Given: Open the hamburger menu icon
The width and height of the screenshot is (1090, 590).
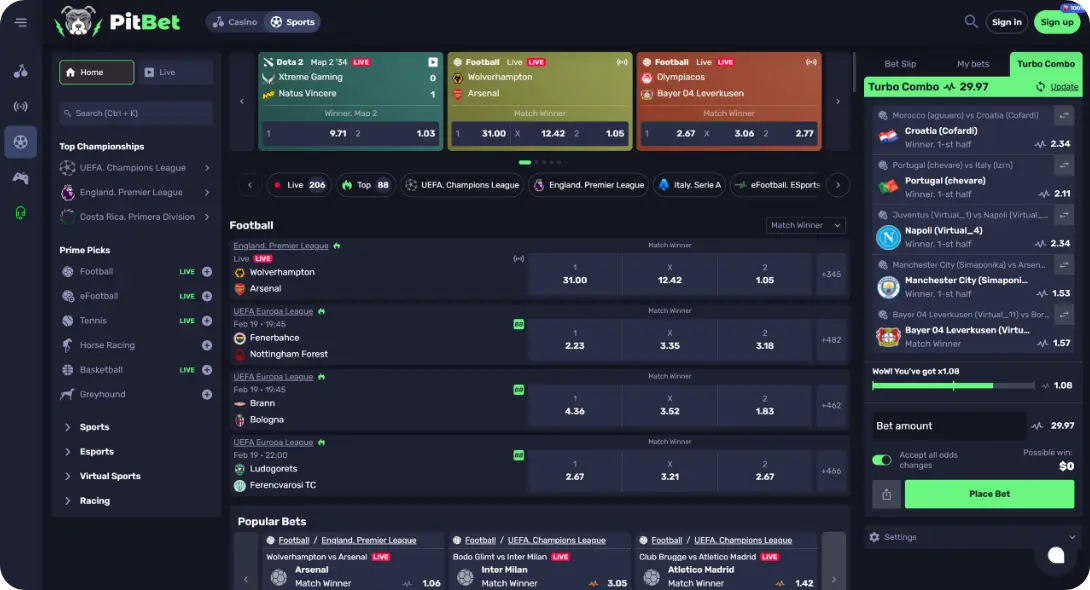Looking at the screenshot, I should tap(21, 22).
